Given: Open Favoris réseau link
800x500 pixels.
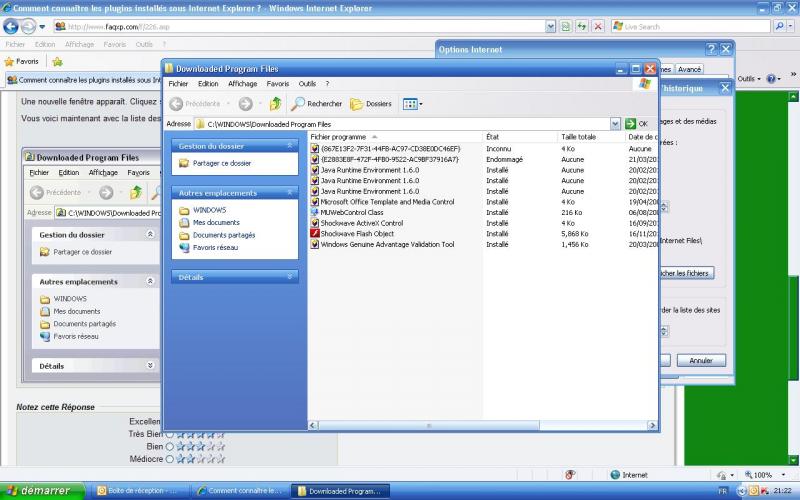Looking at the screenshot, I should (x=215, y=247).
